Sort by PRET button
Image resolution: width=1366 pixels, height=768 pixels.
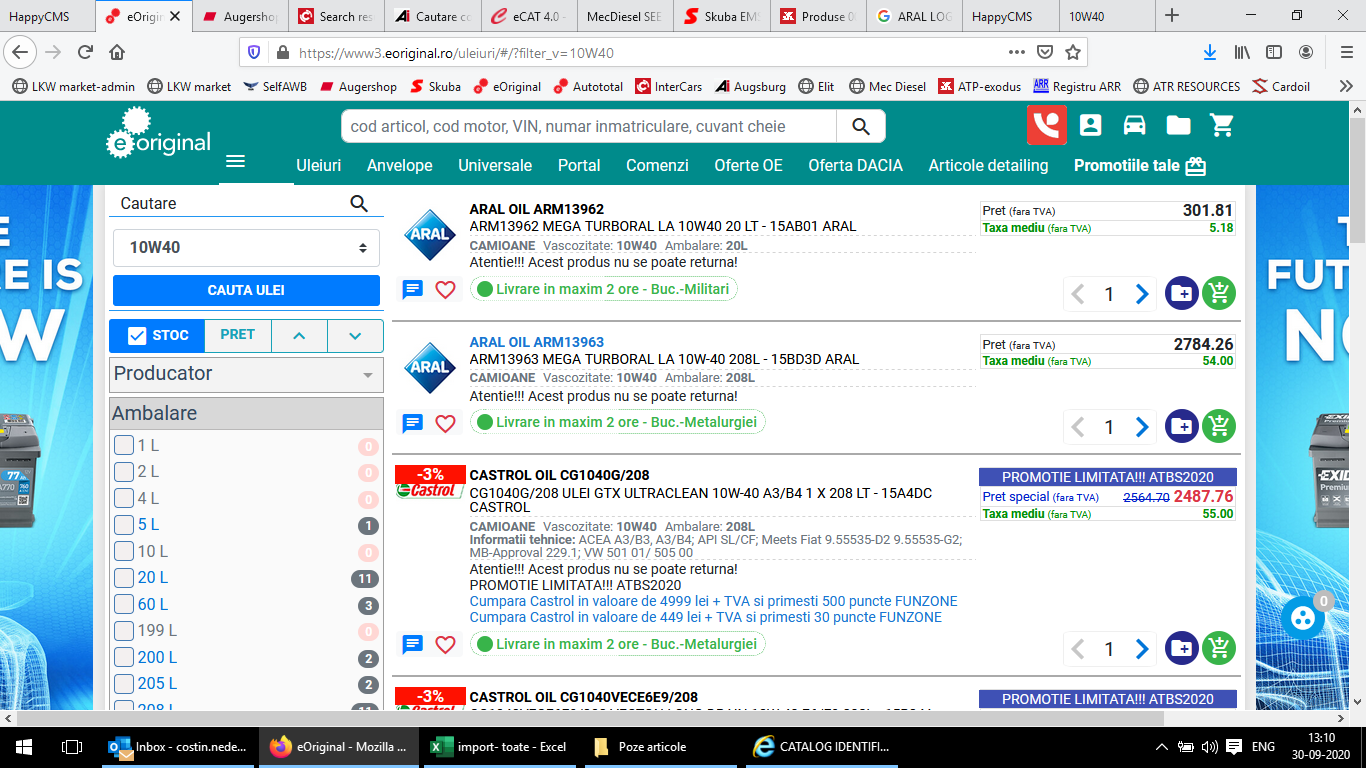(x=238, y=335)
